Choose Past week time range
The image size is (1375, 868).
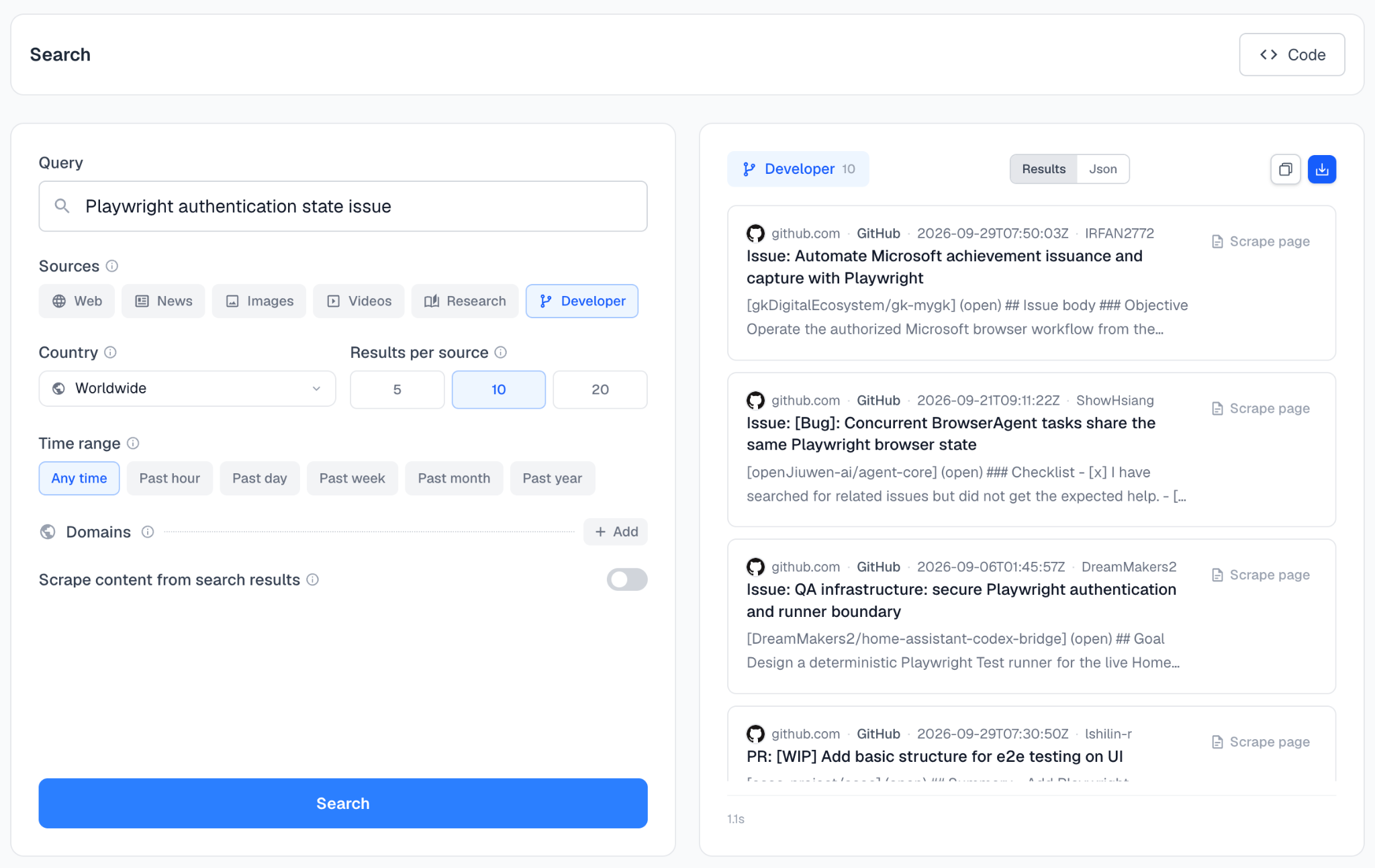click(352, 478)
